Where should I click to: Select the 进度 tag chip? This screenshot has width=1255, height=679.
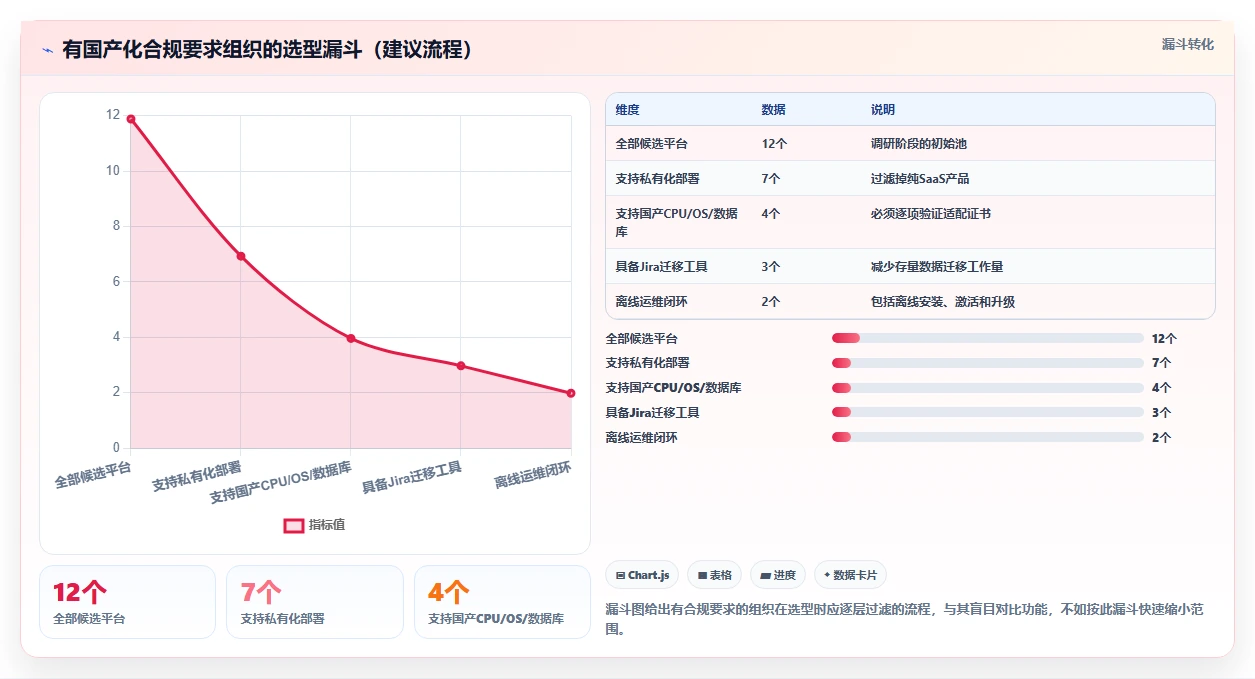[x=778, y=575]
